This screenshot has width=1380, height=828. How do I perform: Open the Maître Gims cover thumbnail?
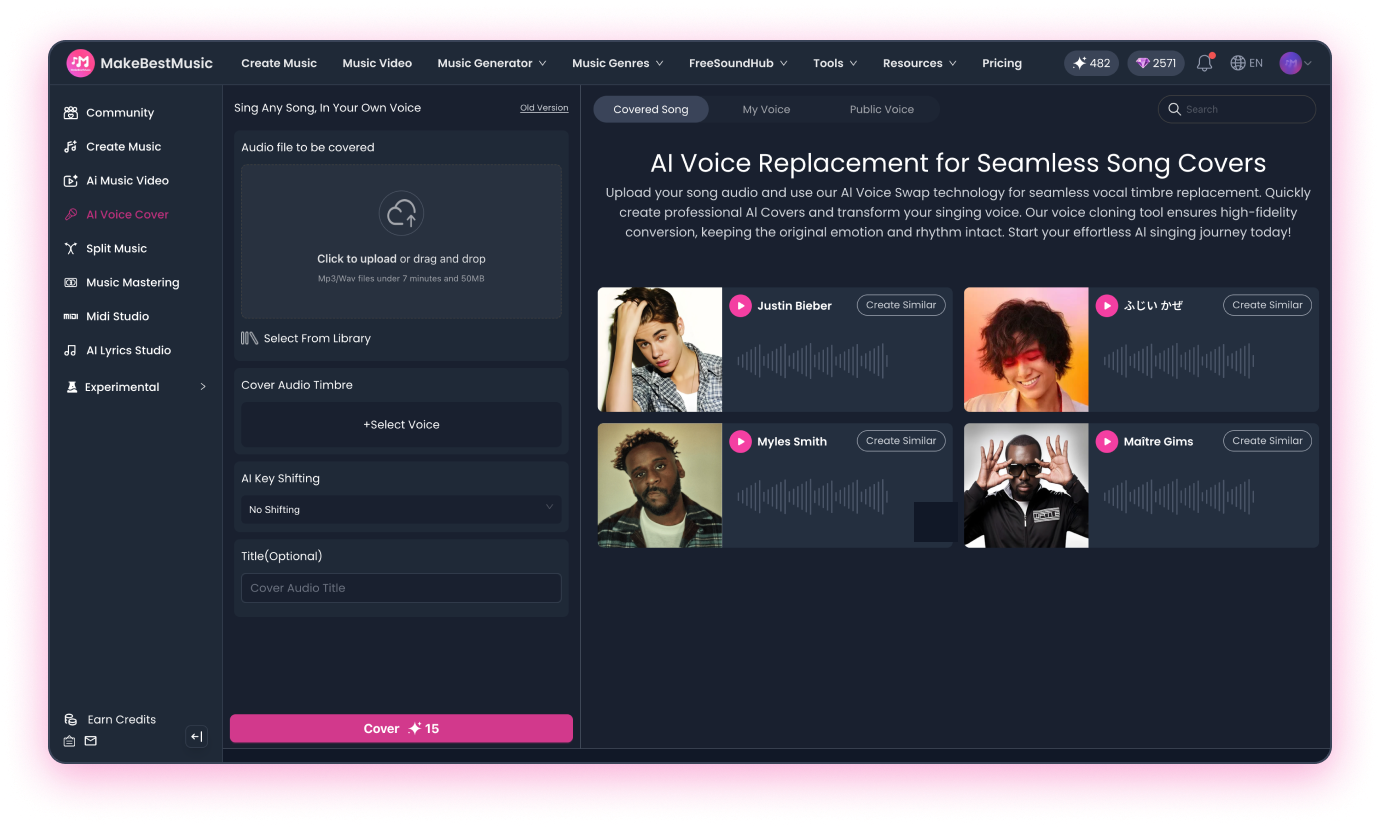[1026, 485]
